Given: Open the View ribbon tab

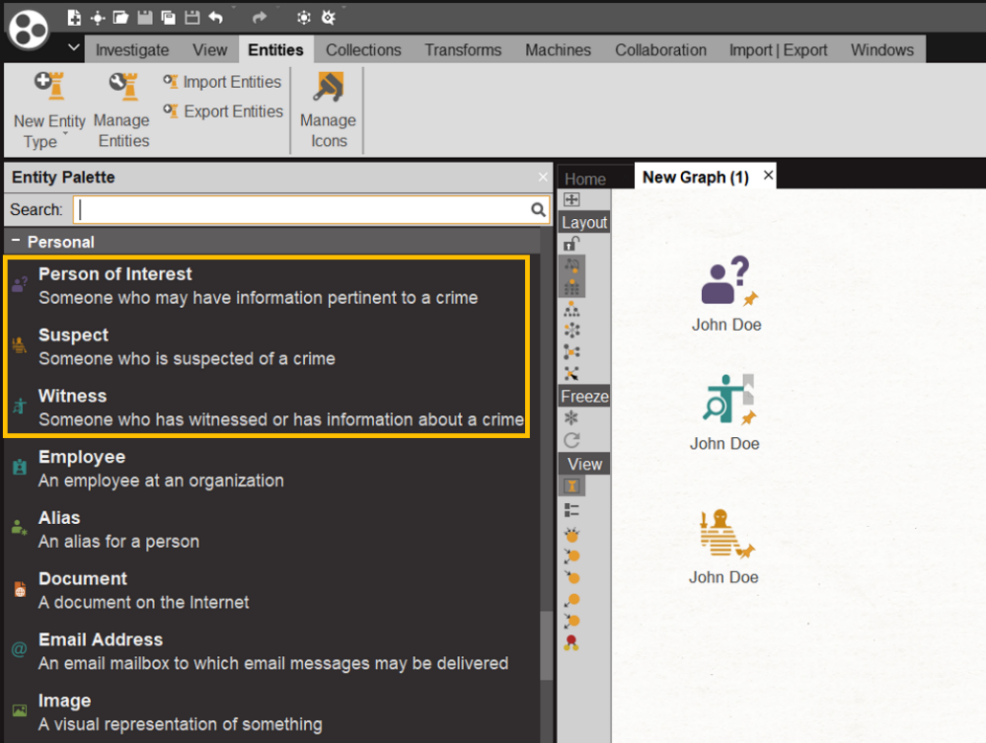Looking at the screenshot, I should click(209, 50).
